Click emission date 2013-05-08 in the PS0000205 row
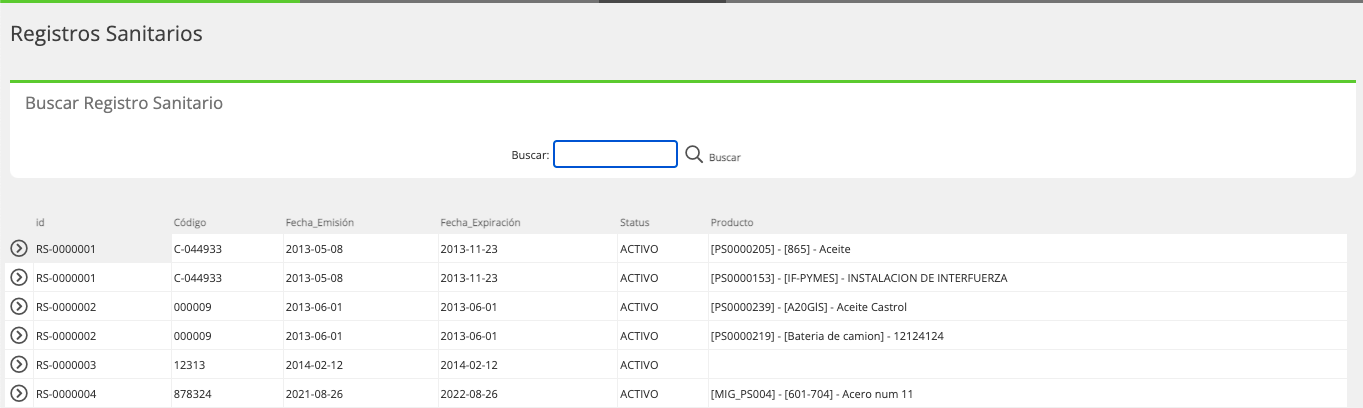 (x=314, y=249)
